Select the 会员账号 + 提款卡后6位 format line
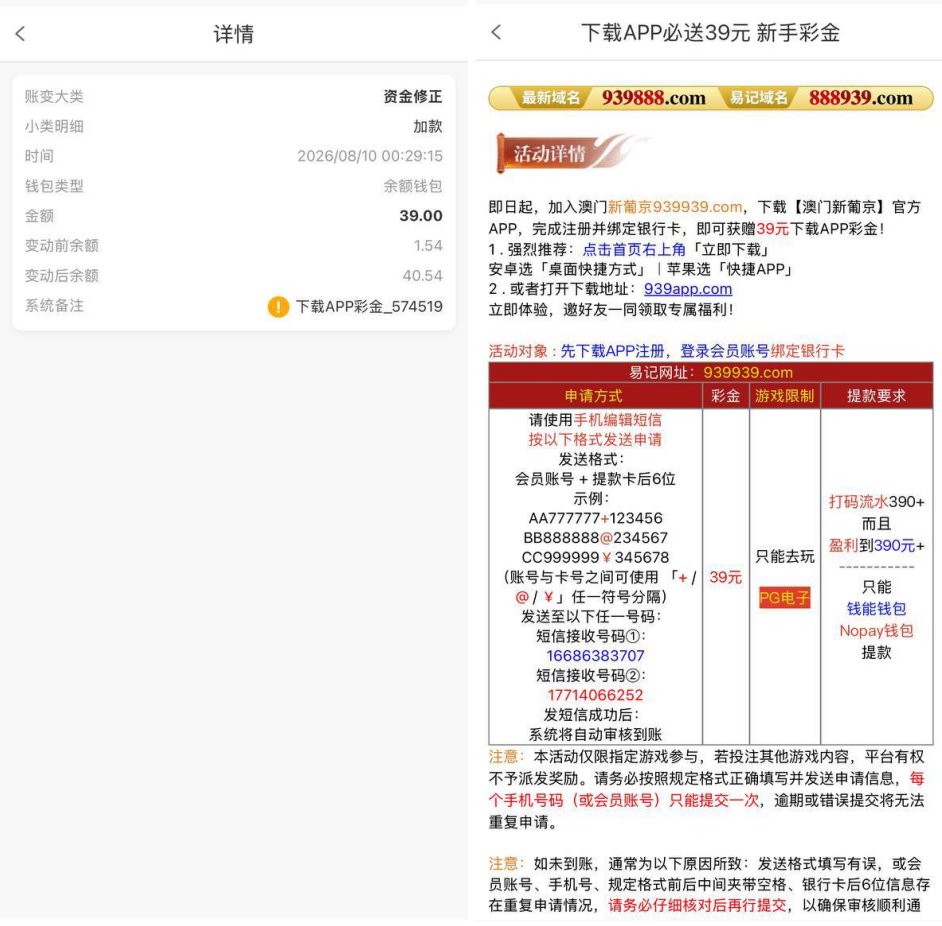Viewport: 942px width, 926px height. point(595,479)
